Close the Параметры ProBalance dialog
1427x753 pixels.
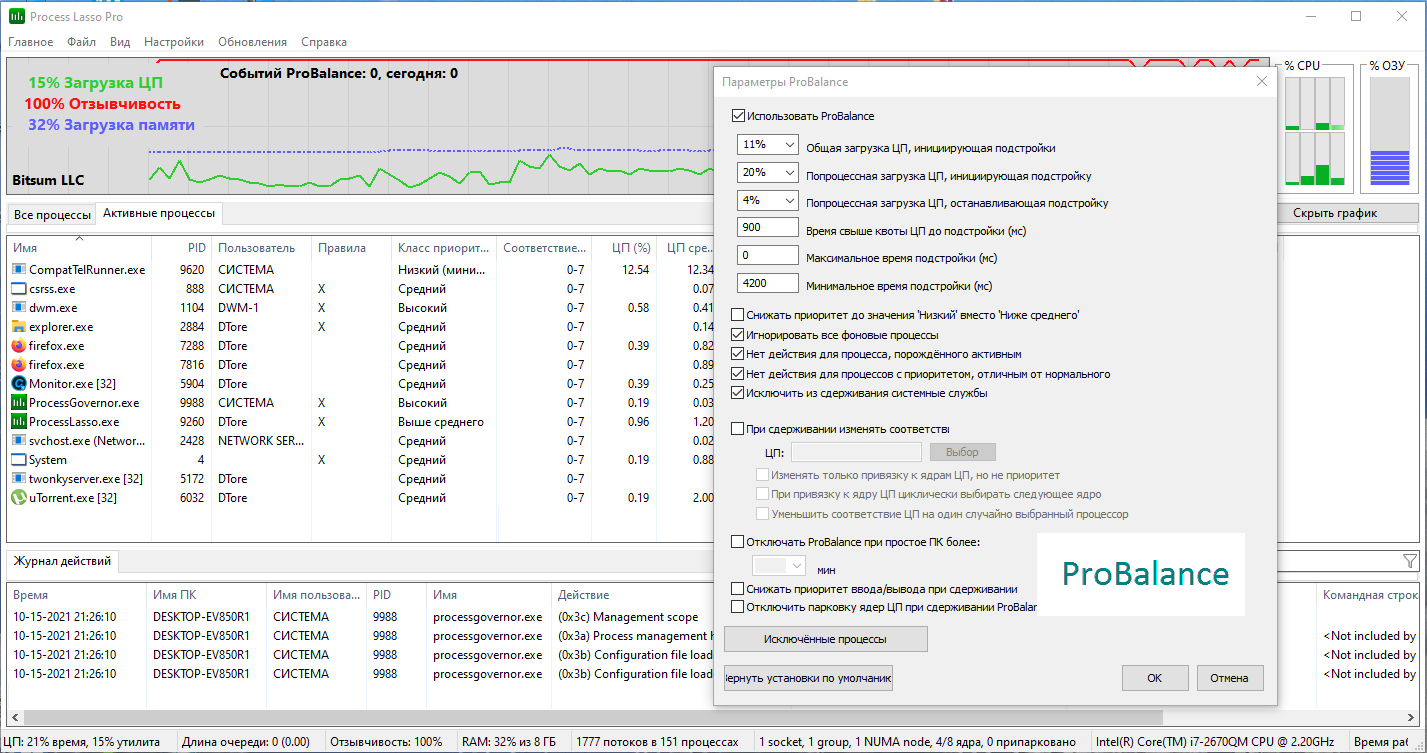click(x=1262, y=82)
